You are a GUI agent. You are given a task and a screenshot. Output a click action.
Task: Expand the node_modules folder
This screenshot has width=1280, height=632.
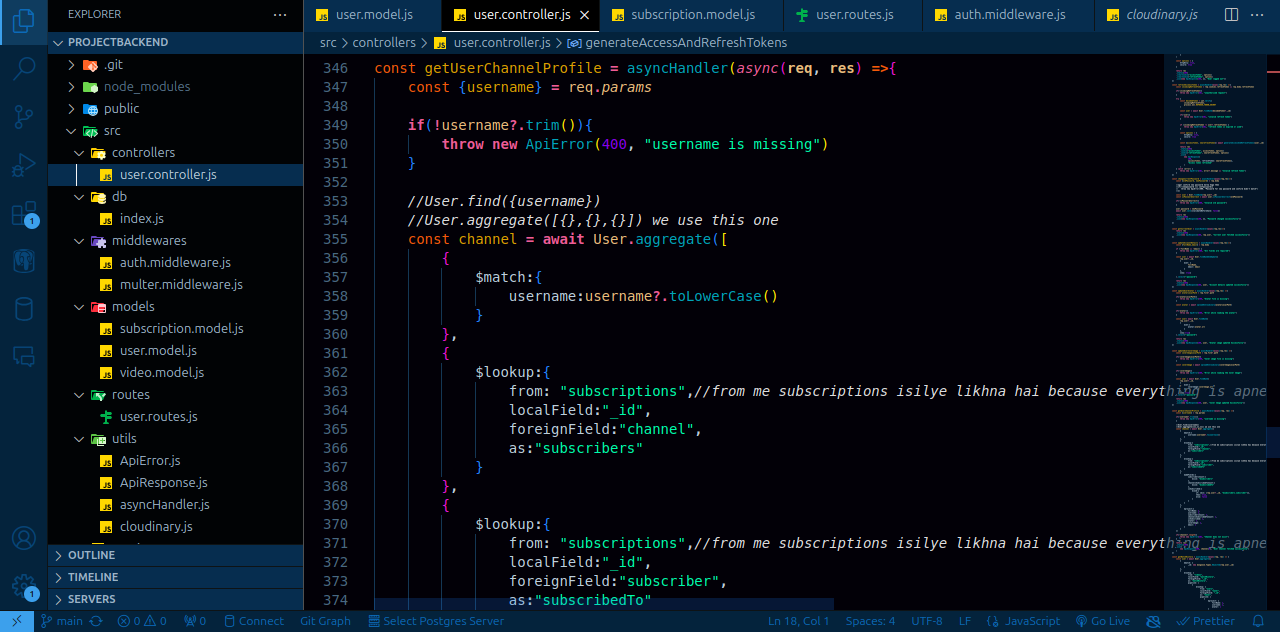click(72, 86)
